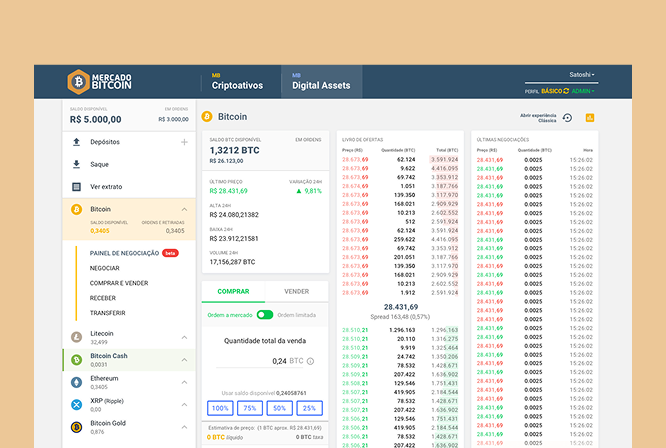Viewport: 666px width, 448px height.
Task: Expand the Bitcoin Cash wallet row
Action: coord(184,360)
